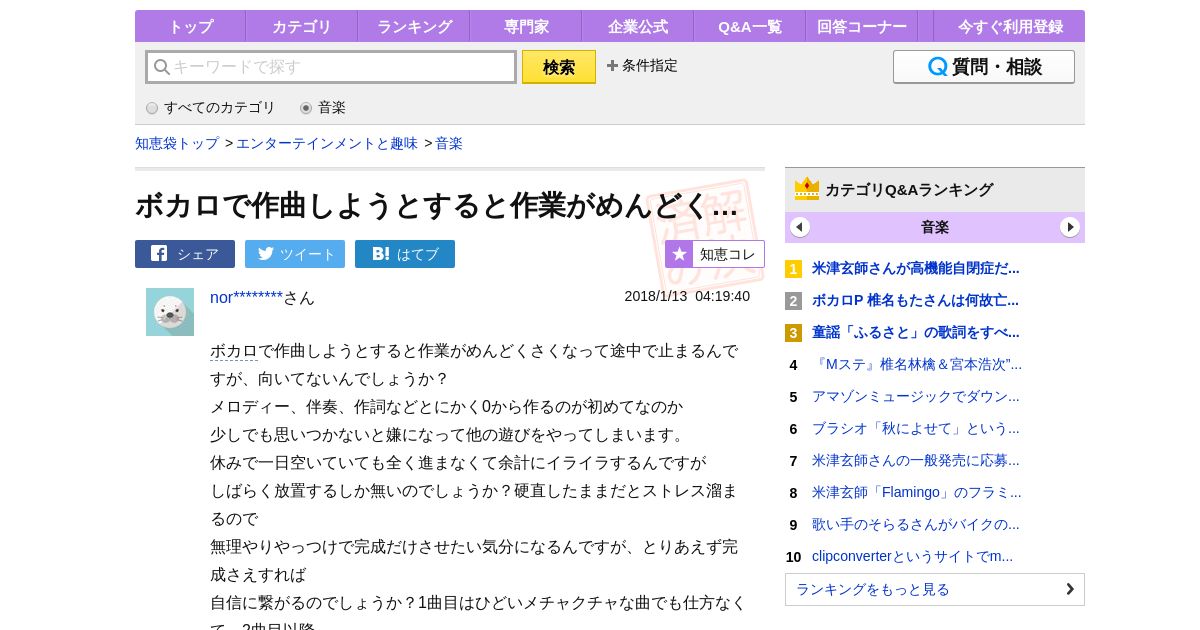Open the トップ tab
Screen dimensions: 1200x630
(190, 27)
